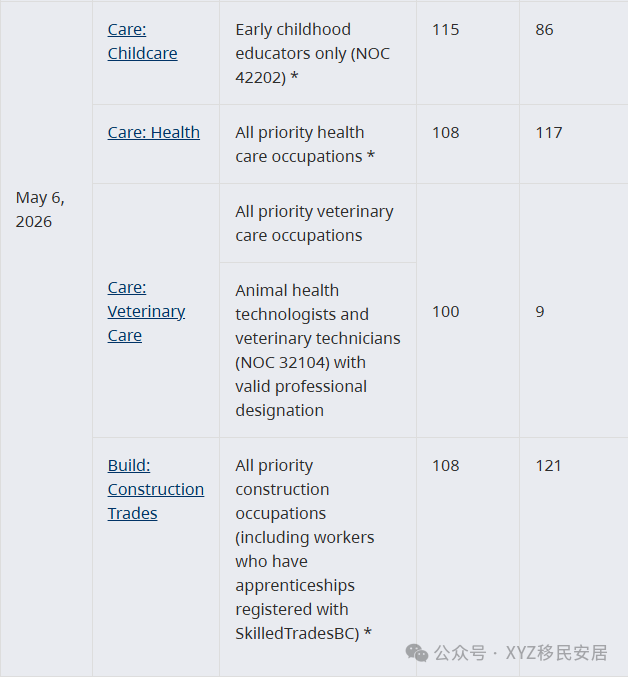Select the value 86 in Childcare row
Screen dimensions: 628x678
(544, 30)
